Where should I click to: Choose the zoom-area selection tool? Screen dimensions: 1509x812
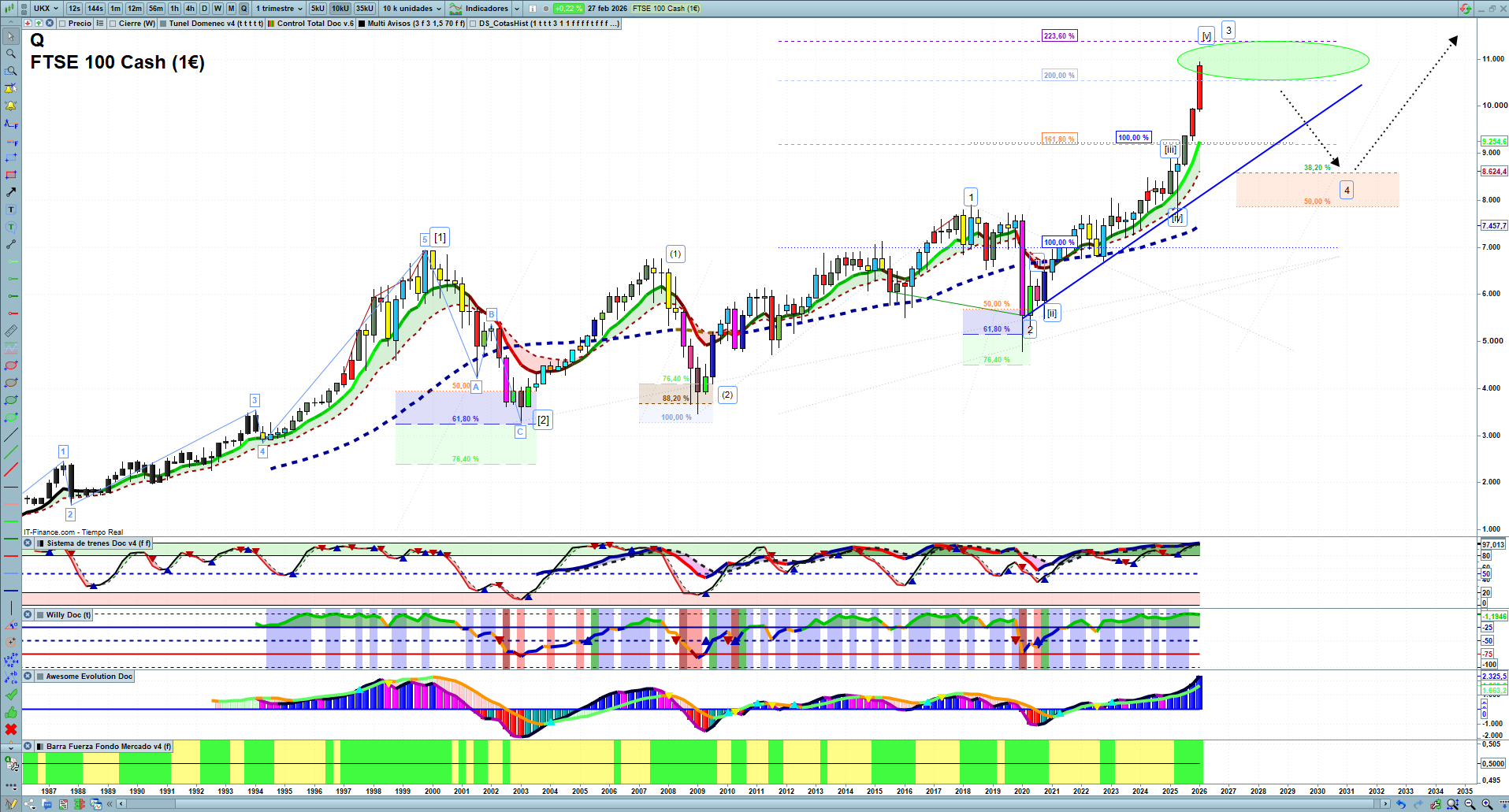tap(11, 71)
